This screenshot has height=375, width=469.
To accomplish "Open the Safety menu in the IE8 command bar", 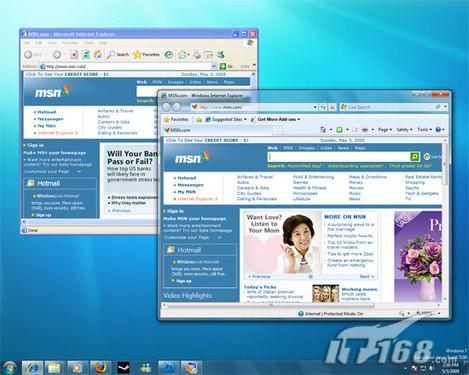I will coord(404,129).
